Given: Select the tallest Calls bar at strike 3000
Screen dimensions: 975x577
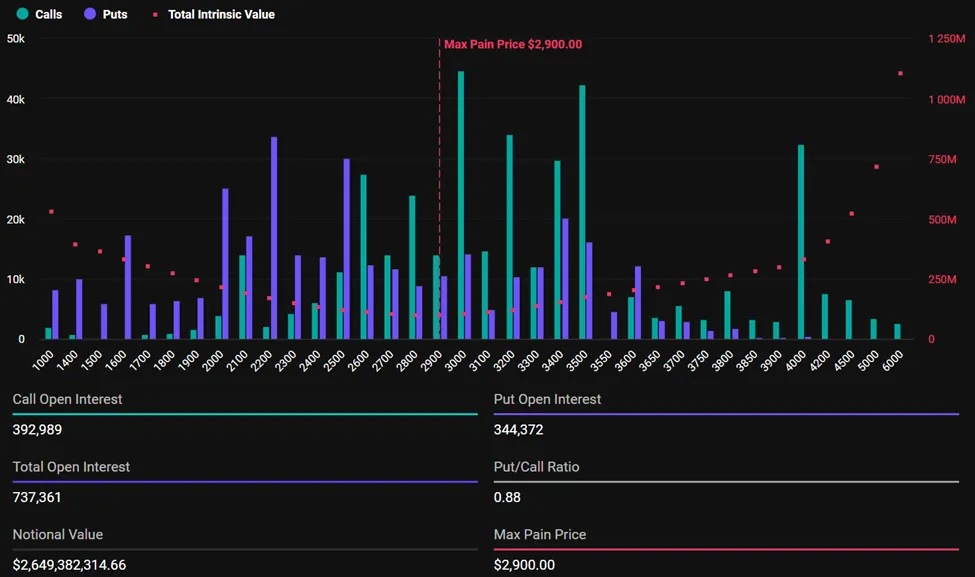Looking at the screenshot, I should click(460, 200).
